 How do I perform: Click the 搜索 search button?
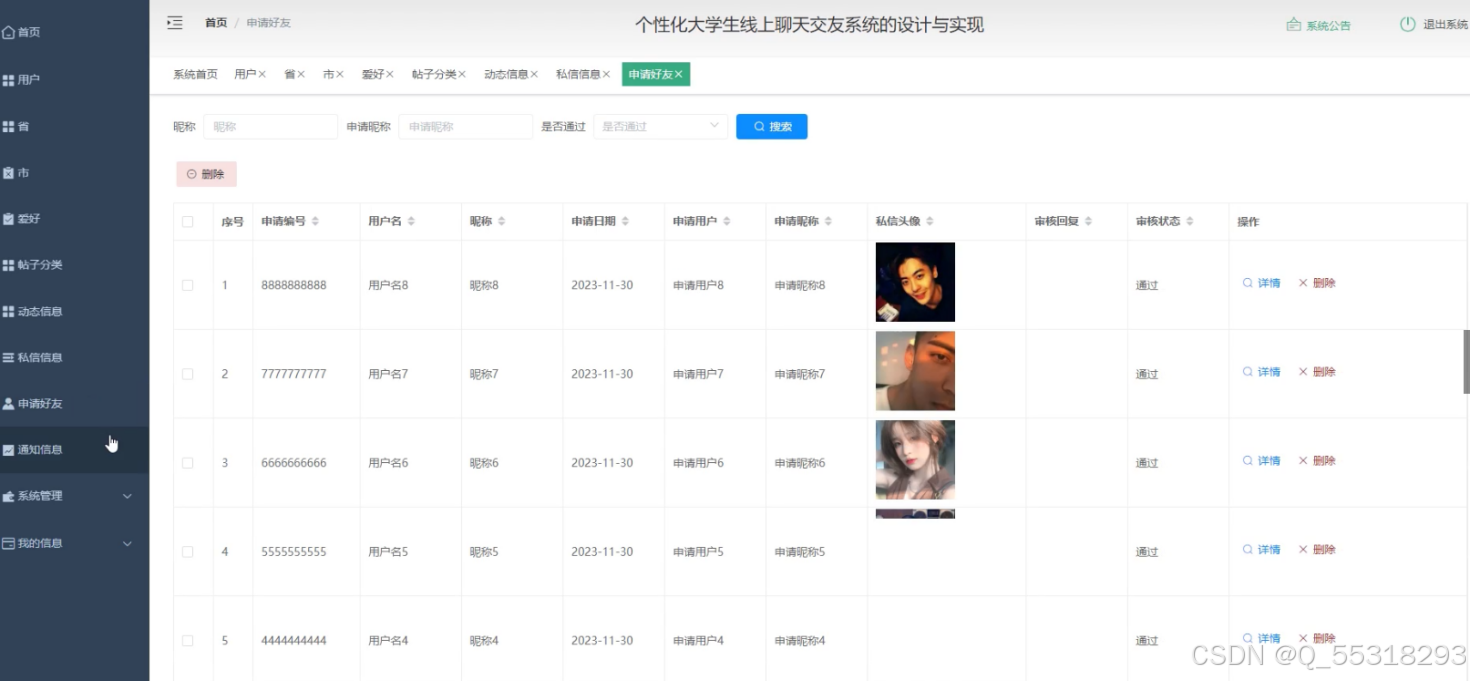pyautogui.click(x=771, y=126)
